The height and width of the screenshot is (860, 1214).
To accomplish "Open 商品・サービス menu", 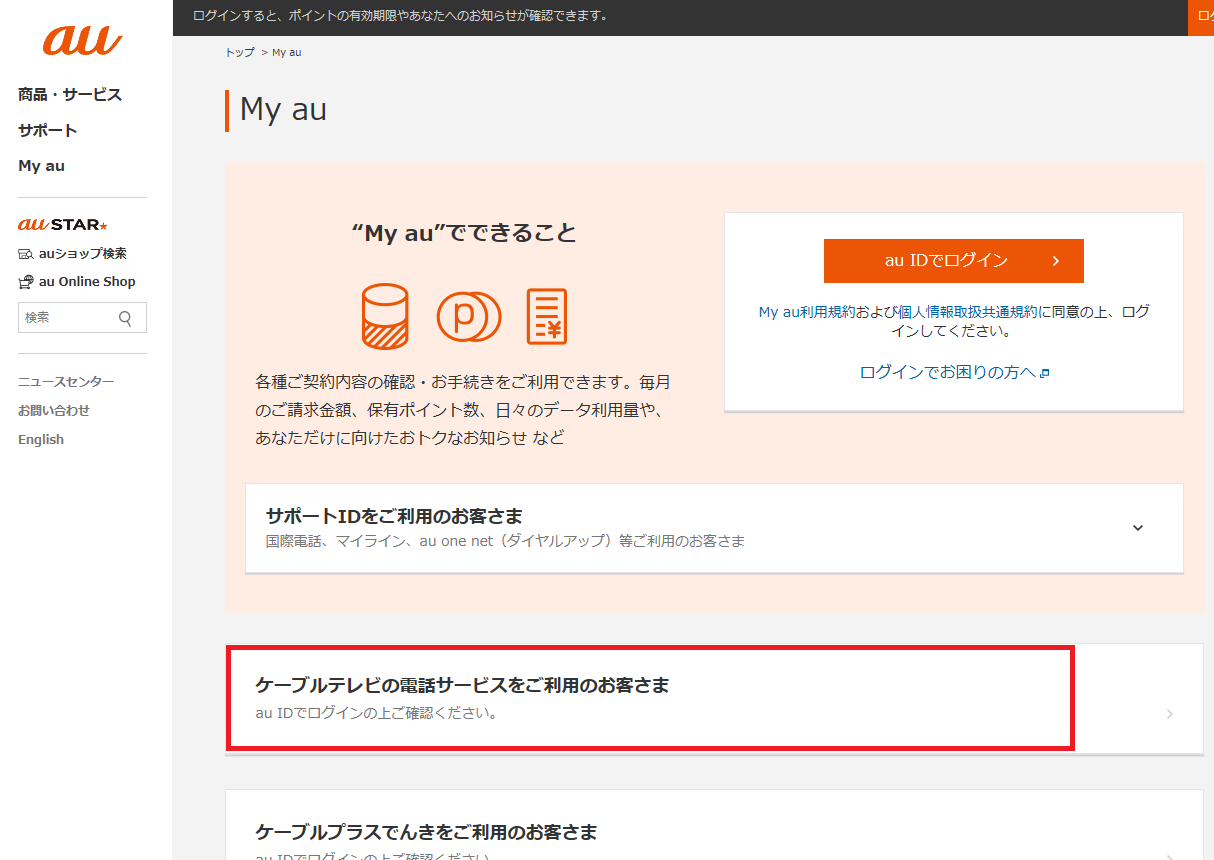I will (70, 95).
